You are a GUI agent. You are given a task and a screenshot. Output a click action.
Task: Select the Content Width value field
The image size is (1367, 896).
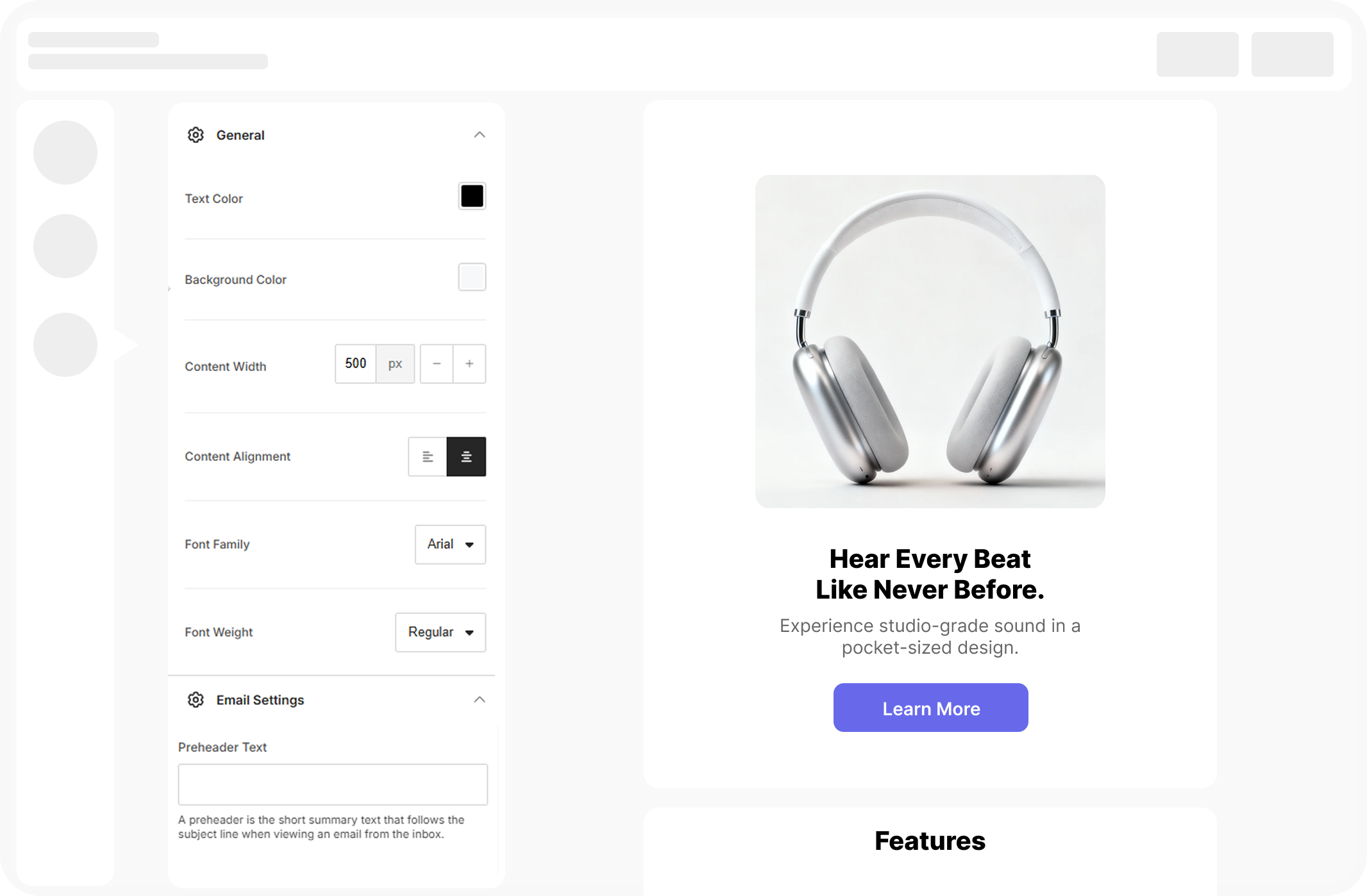(355, 363)
